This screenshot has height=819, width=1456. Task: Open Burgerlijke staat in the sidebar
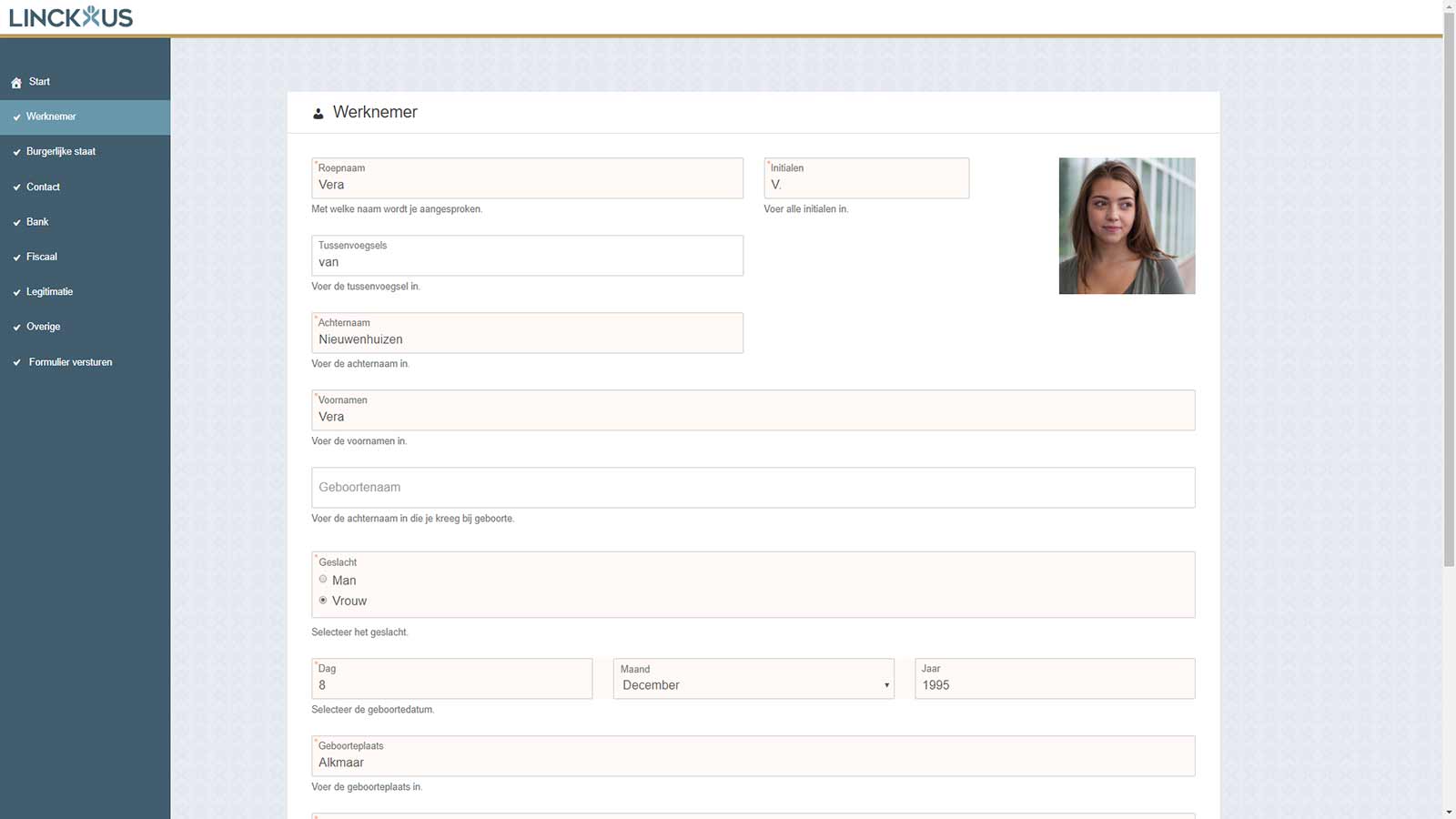tap(61, 152)
